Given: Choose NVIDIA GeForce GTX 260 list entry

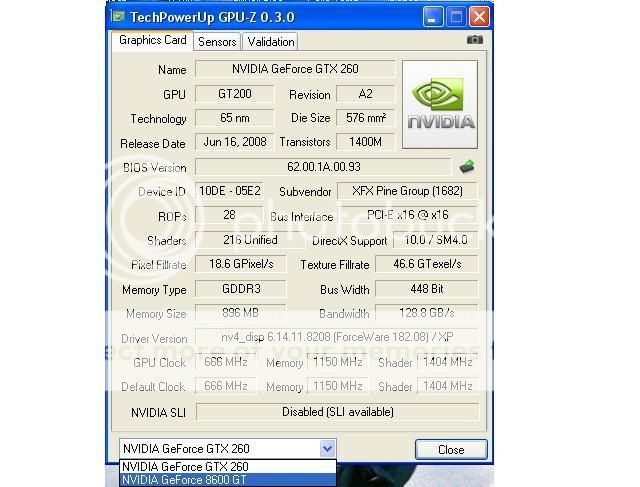Looking at the screenshot, I should click(x=228, y=467).
